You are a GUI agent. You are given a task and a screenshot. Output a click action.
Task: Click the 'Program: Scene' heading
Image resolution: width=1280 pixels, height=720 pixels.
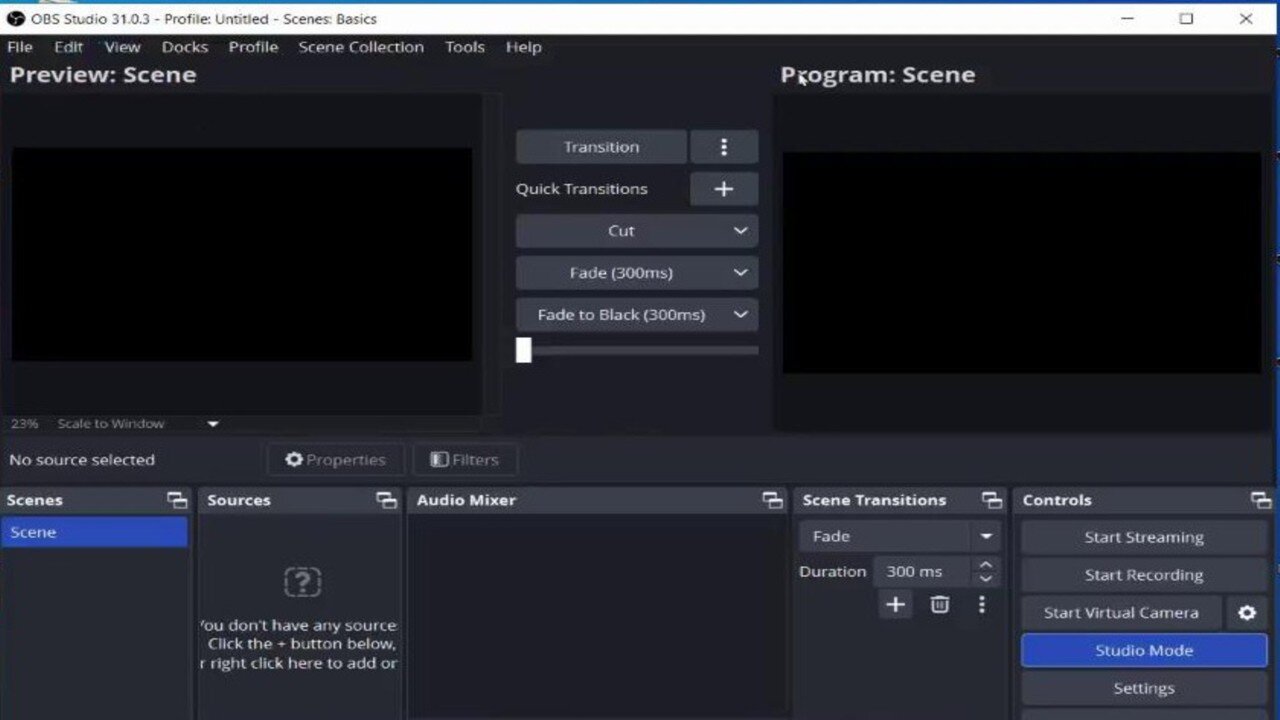pos(878,75)
